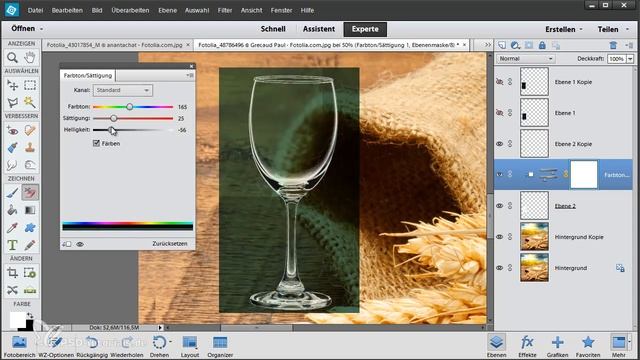Select the Eyedropper color picker tool
The width and height of the screenshot is (640, 360).
point(12,228)
